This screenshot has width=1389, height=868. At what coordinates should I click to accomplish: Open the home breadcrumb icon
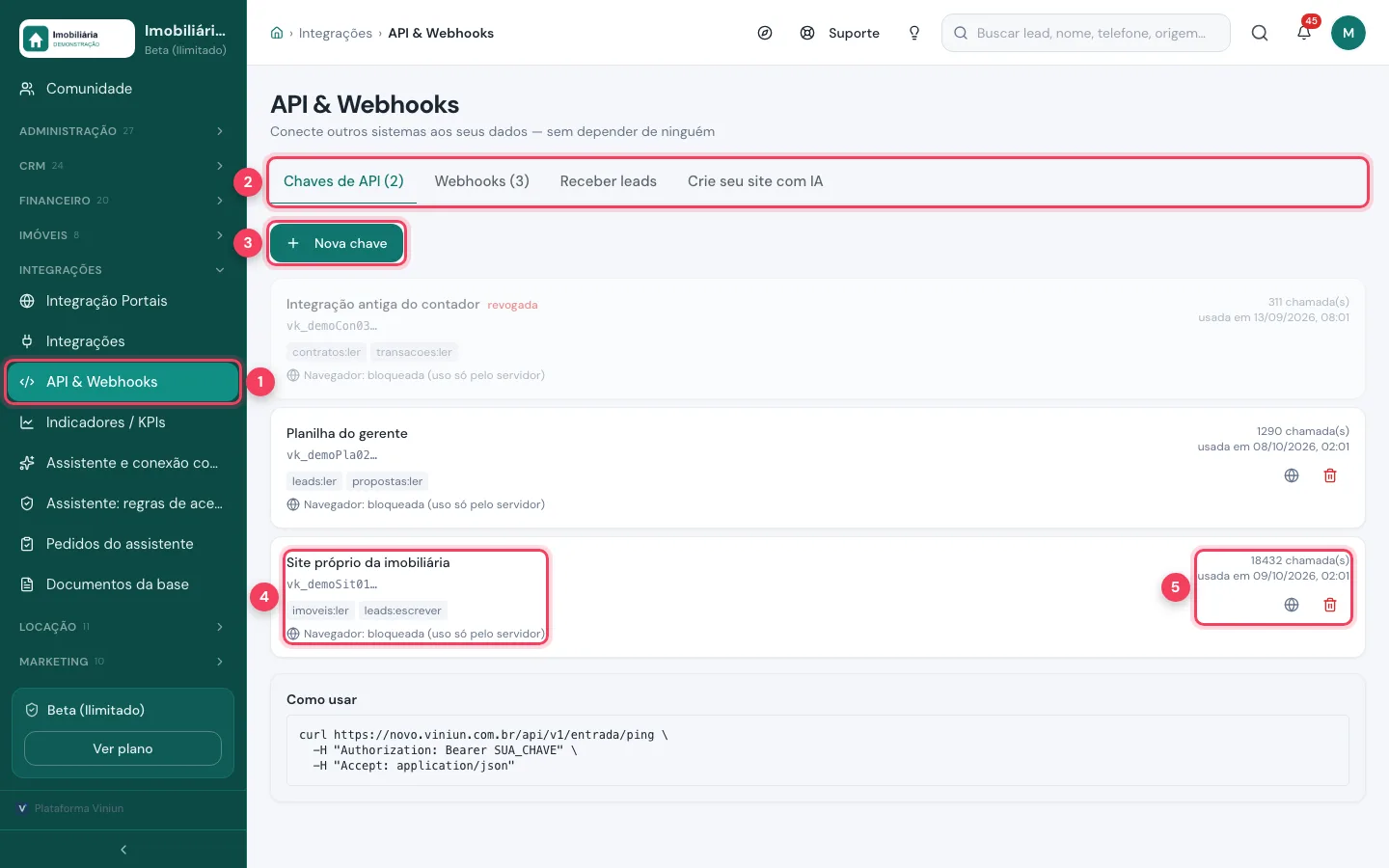pos(277,33)
